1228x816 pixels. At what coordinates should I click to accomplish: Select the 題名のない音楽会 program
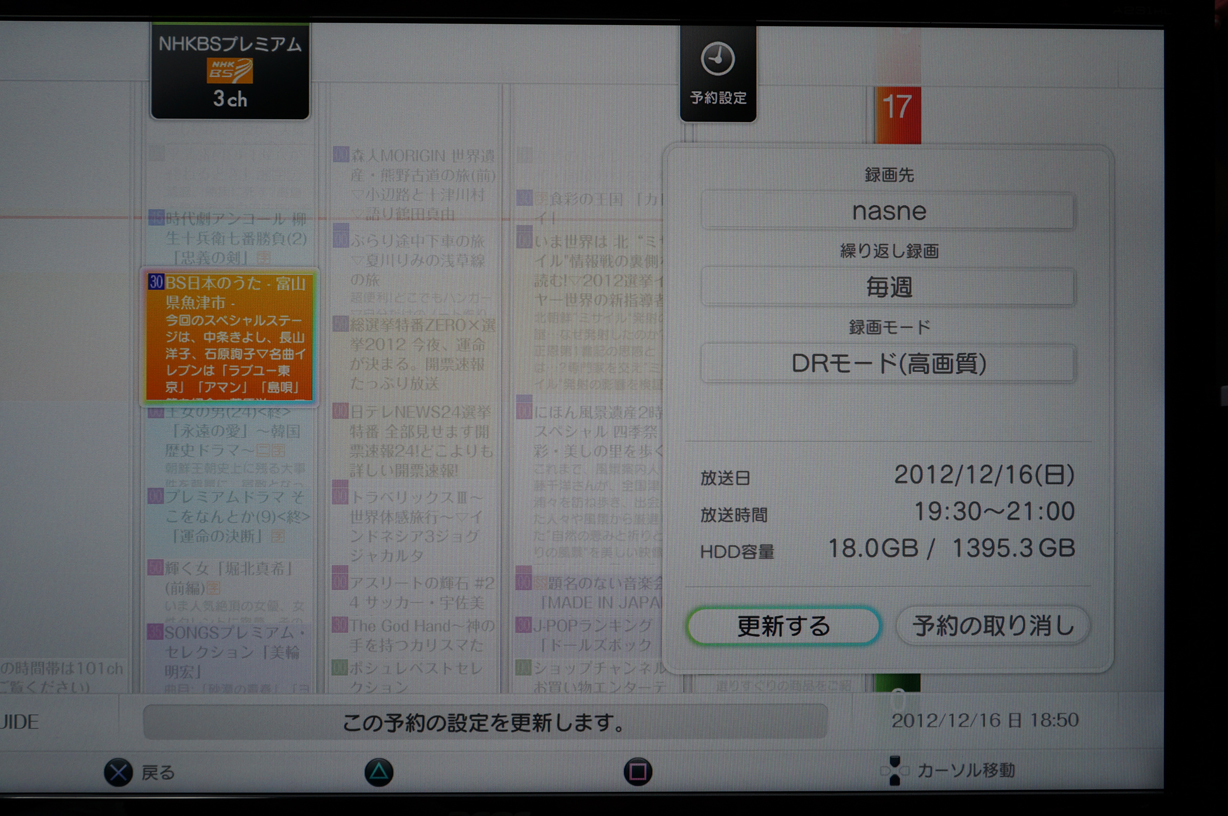(588, 590)
